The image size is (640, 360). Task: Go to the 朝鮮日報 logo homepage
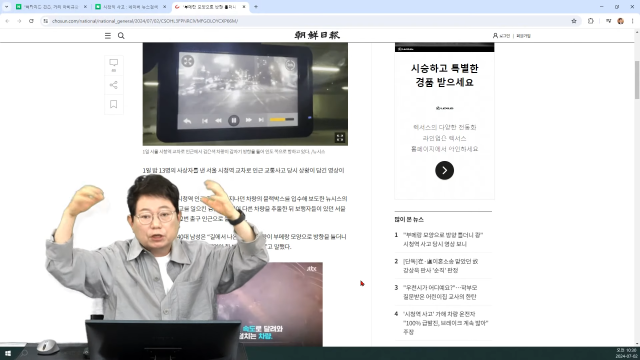coord(317,36)
